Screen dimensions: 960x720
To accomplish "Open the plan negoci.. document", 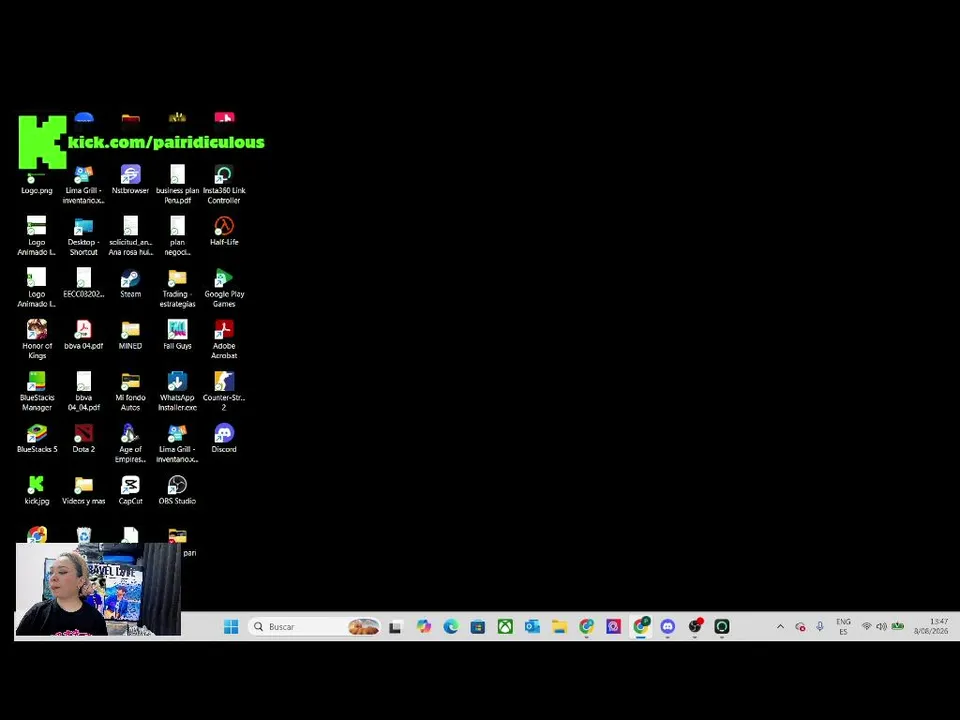I will [178, 236].
